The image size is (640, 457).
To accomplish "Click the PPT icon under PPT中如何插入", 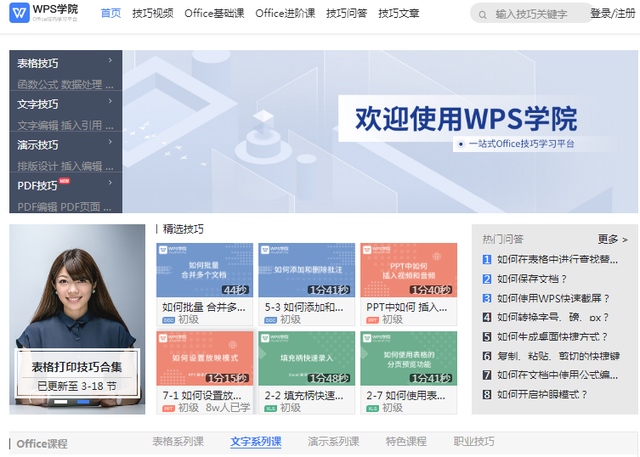I will [x=373, y=320].
